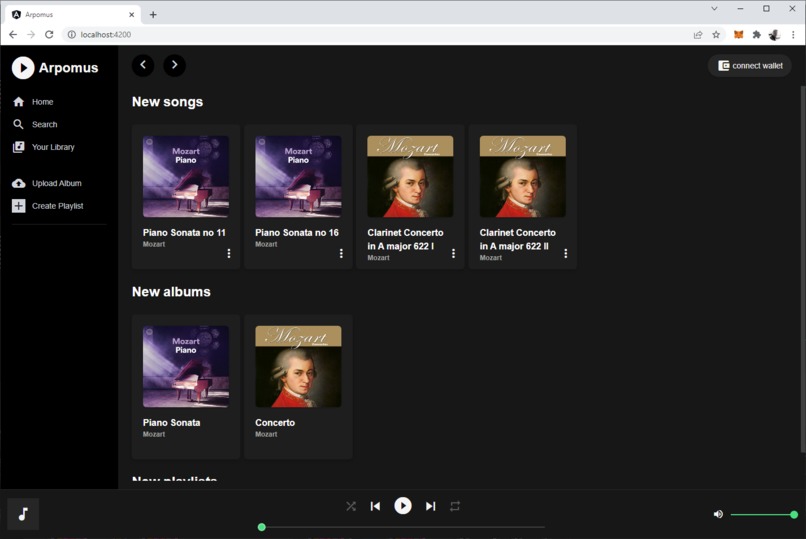This screenshot has width=806, height=539.
Task: Click the browser profile avatar
Action: pyautogui.click(x=775, y=35)
